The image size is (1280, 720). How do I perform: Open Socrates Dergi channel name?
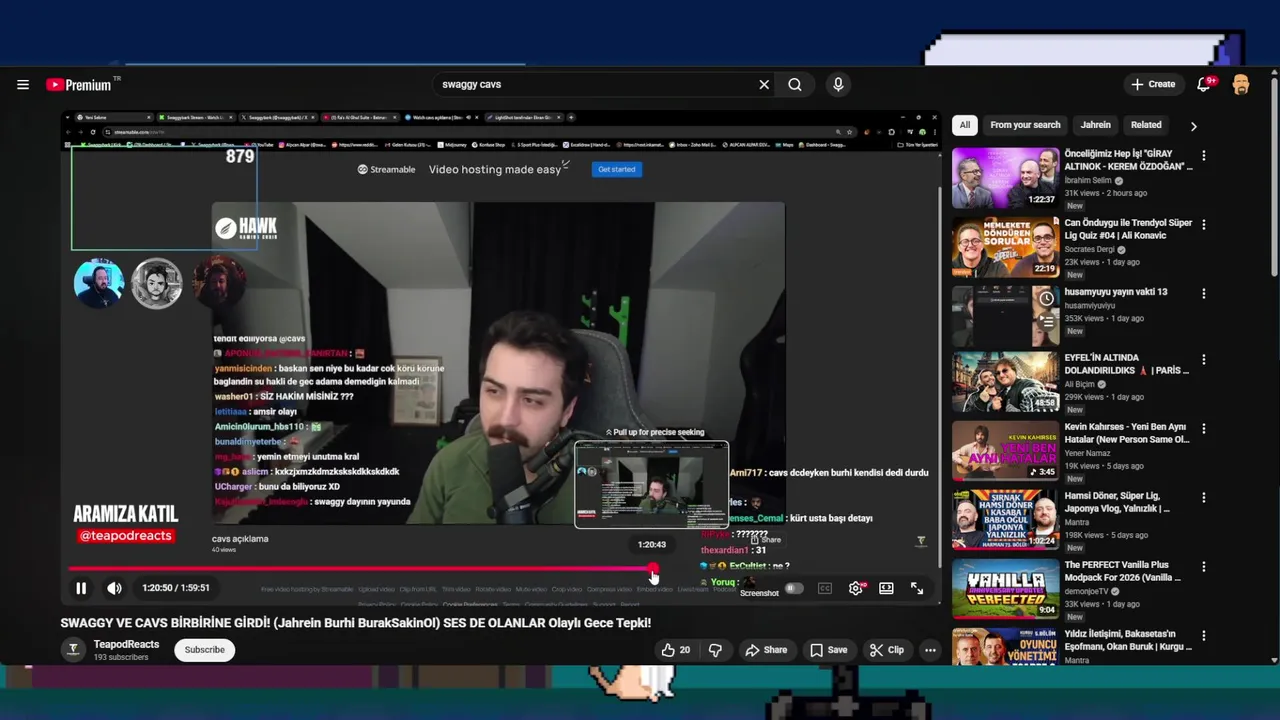pyautogui.click(x=1092, y=250)
